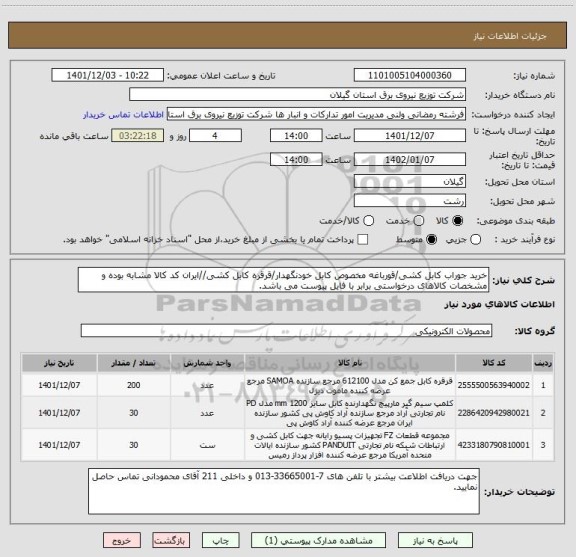Click need date 1401/12/07 in row 1
Viewport: 576px width, 557px height.
click(x=59, y=385)
